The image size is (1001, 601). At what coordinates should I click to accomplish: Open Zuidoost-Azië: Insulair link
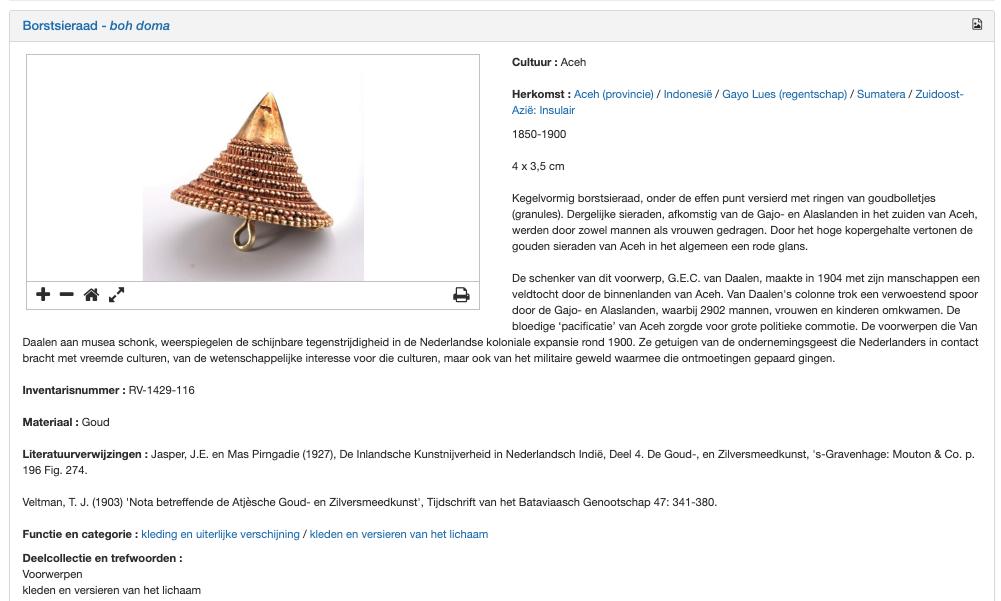point(737,102)
